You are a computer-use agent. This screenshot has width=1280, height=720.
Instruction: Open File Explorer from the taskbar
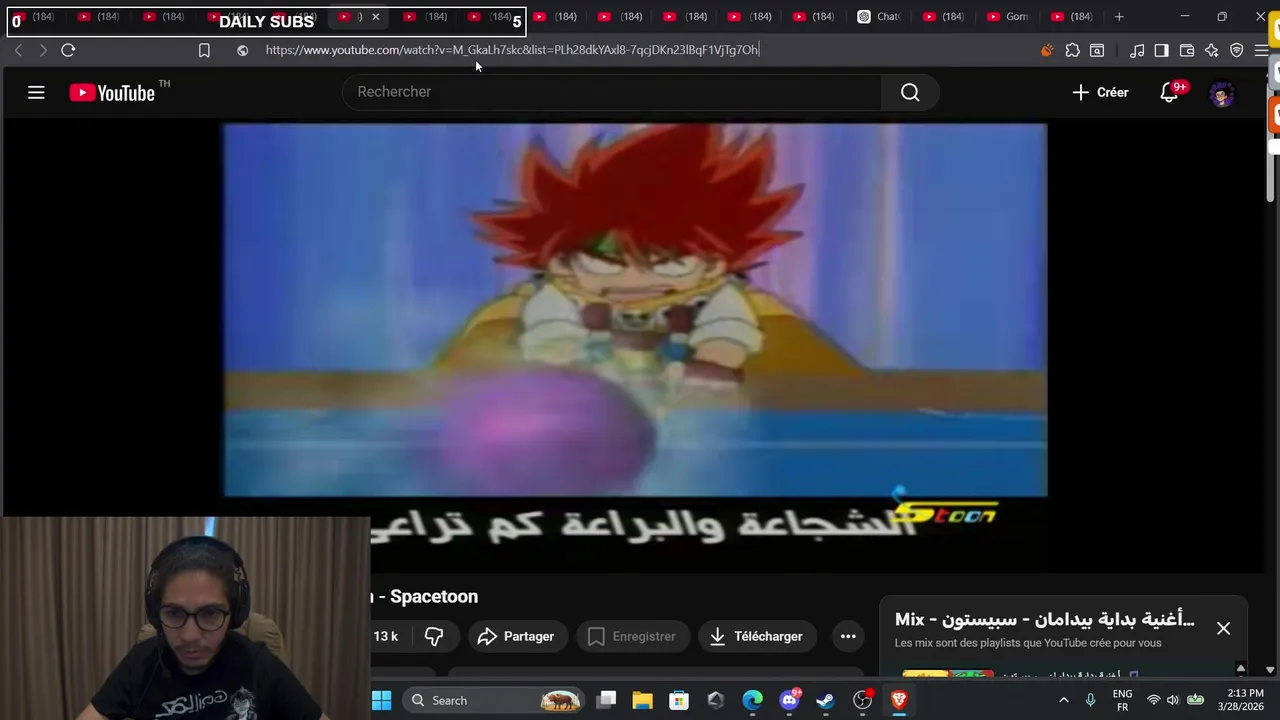tap(642, 700)
